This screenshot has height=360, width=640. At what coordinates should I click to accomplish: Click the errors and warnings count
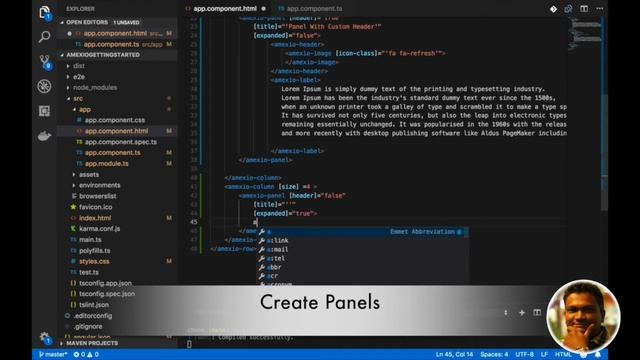pyautogui.click(x=86, y=354)
